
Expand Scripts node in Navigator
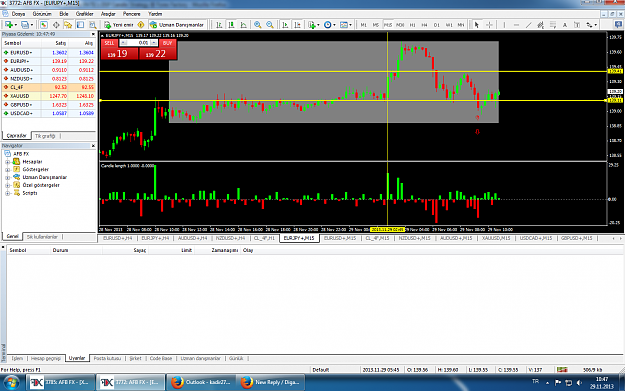8,193
